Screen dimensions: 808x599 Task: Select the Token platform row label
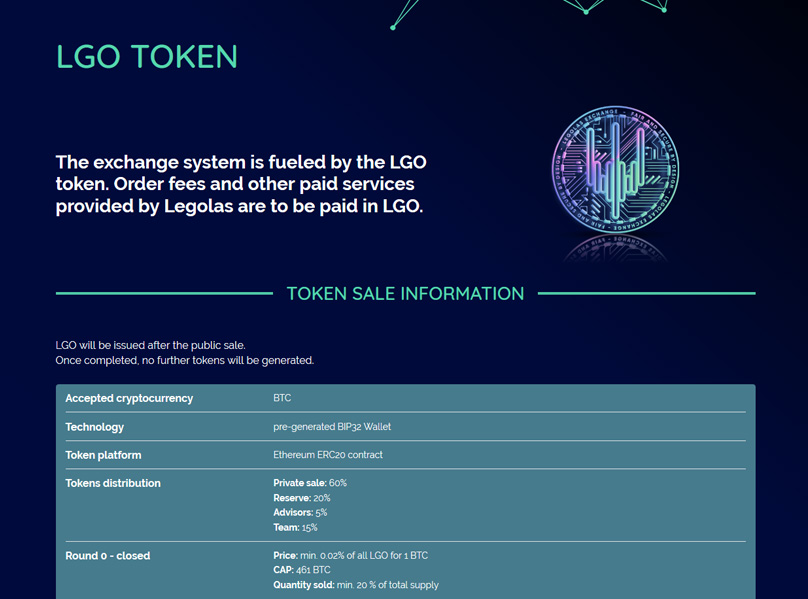pyautogui.click(x=103, y=455)
